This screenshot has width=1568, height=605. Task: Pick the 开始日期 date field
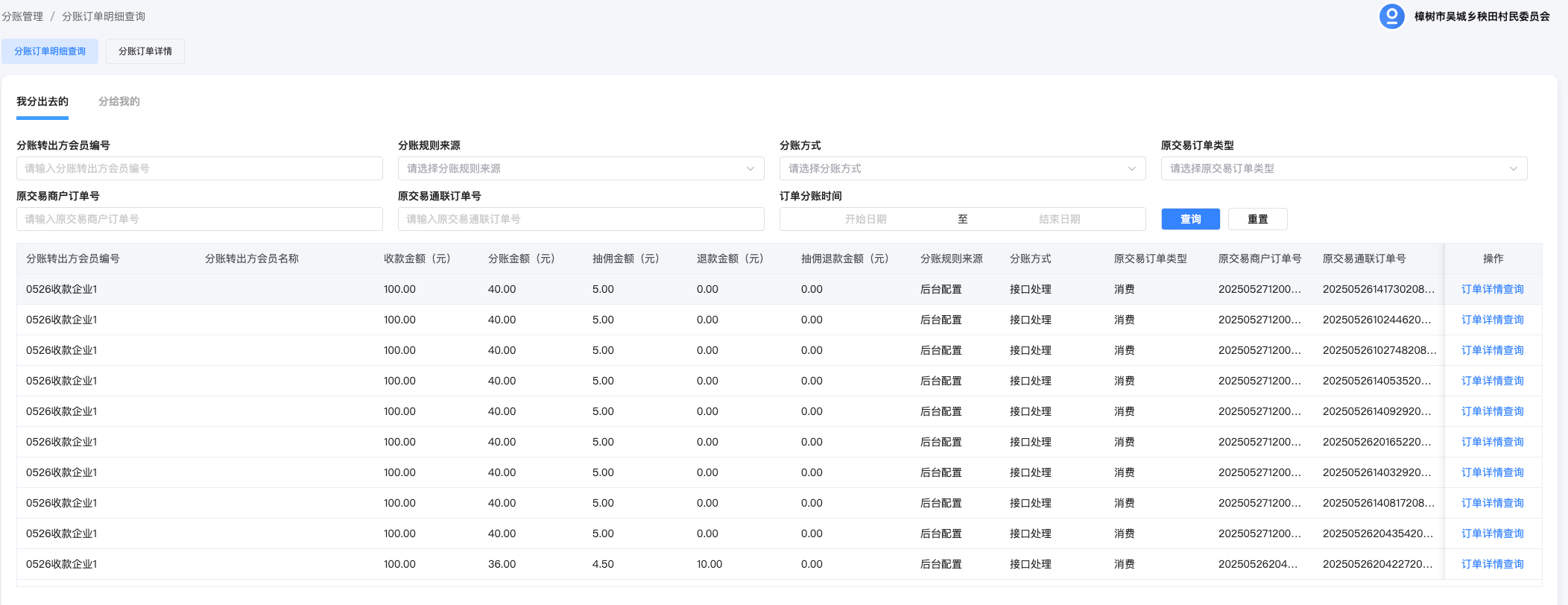865,219
